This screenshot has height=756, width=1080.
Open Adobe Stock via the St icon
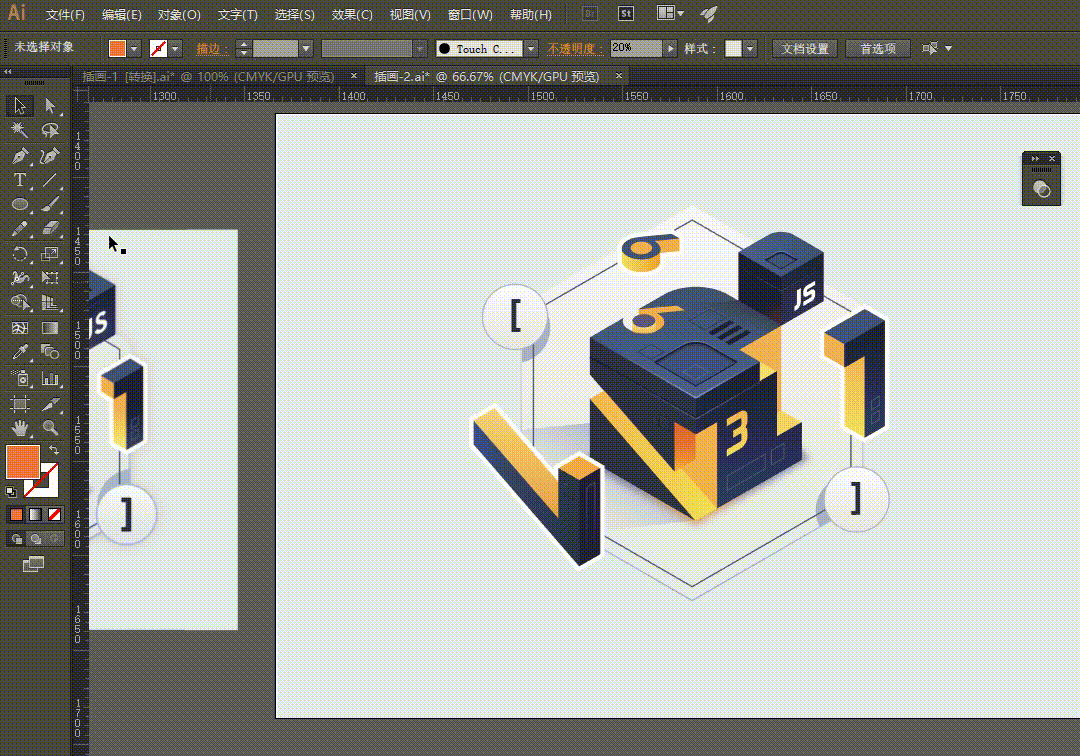coord(625,13)
